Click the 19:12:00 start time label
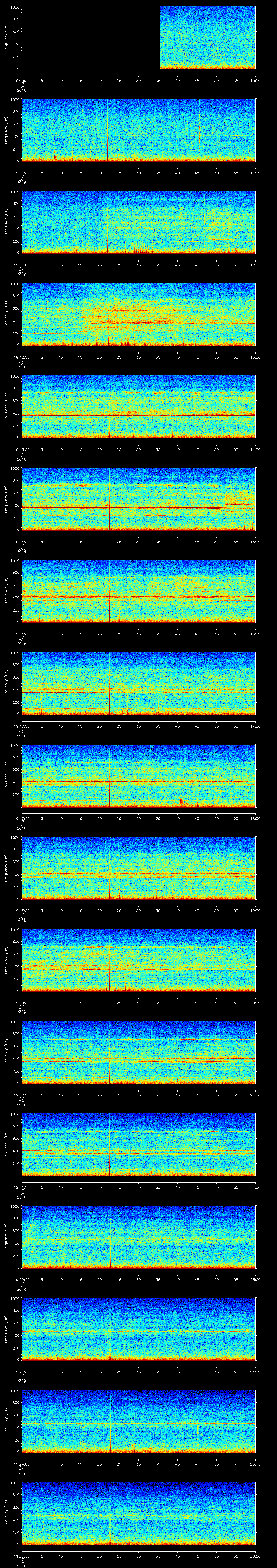This screenshot has height=1568, width=277. click(21, 357)
